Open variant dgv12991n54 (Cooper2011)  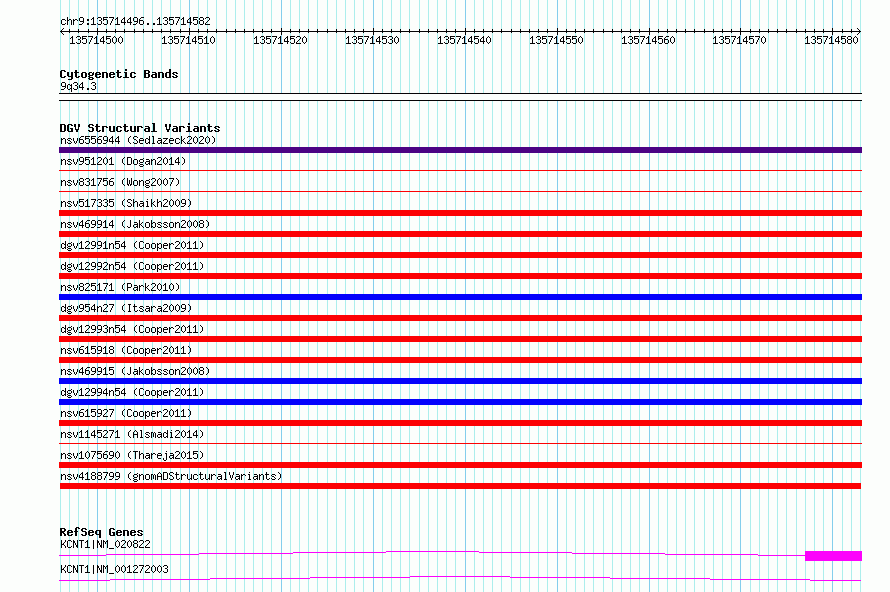132,245
